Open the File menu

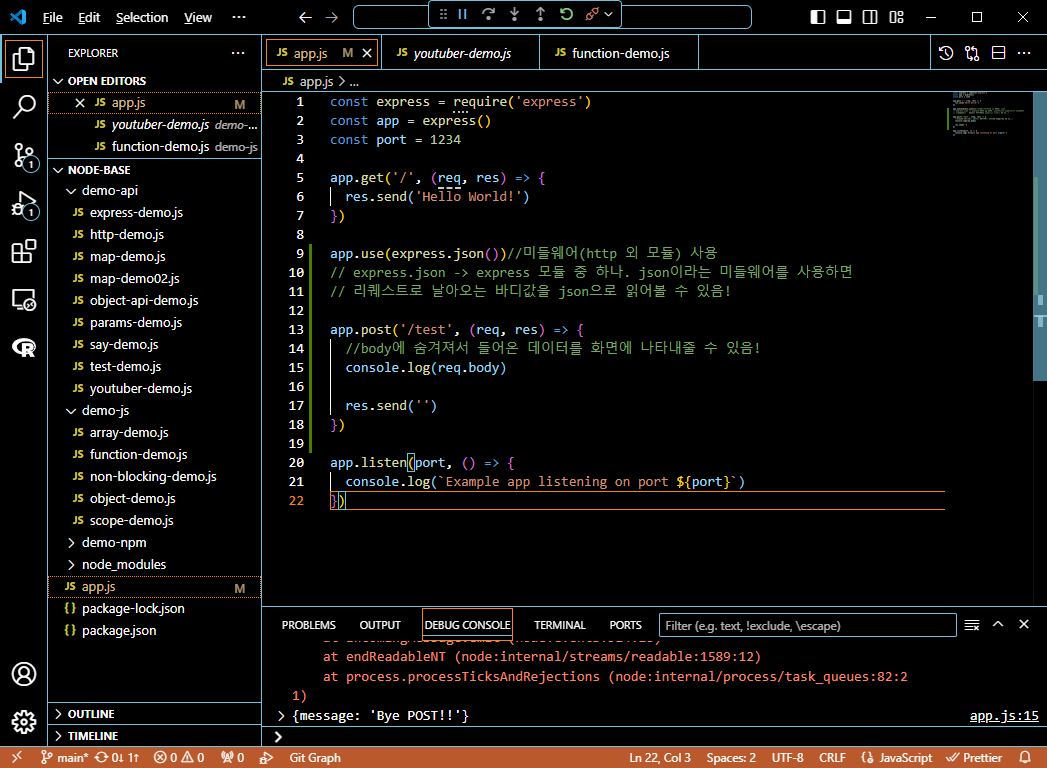[x=52, y=17]
